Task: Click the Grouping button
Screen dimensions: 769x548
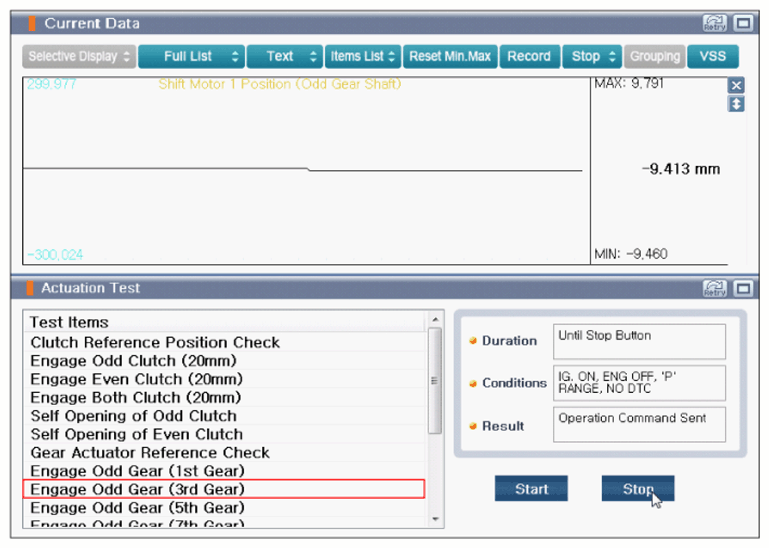Action: [655, 56]
